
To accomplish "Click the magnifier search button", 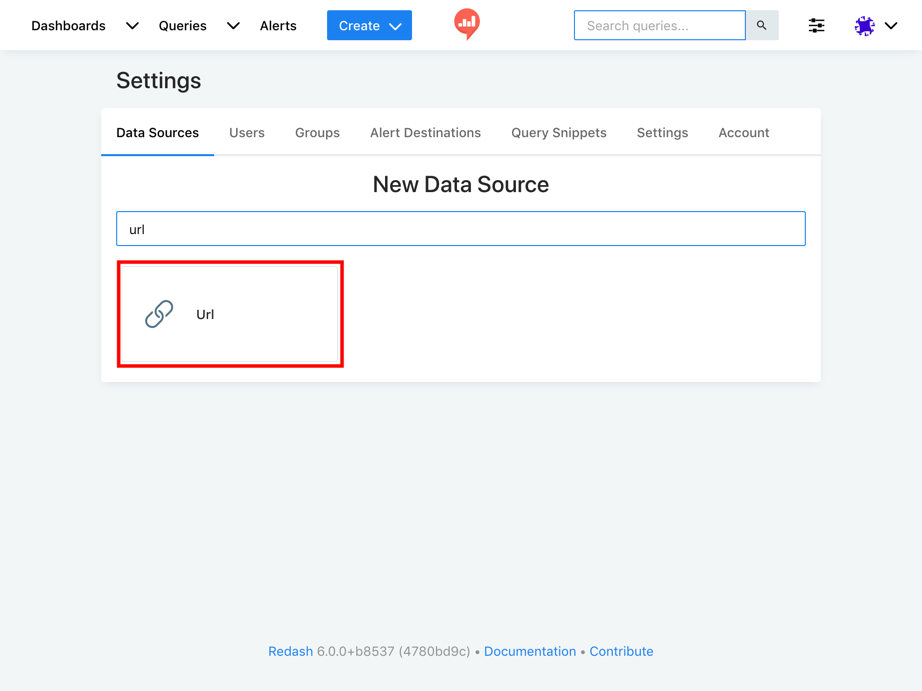I will [x=762, y=26].
